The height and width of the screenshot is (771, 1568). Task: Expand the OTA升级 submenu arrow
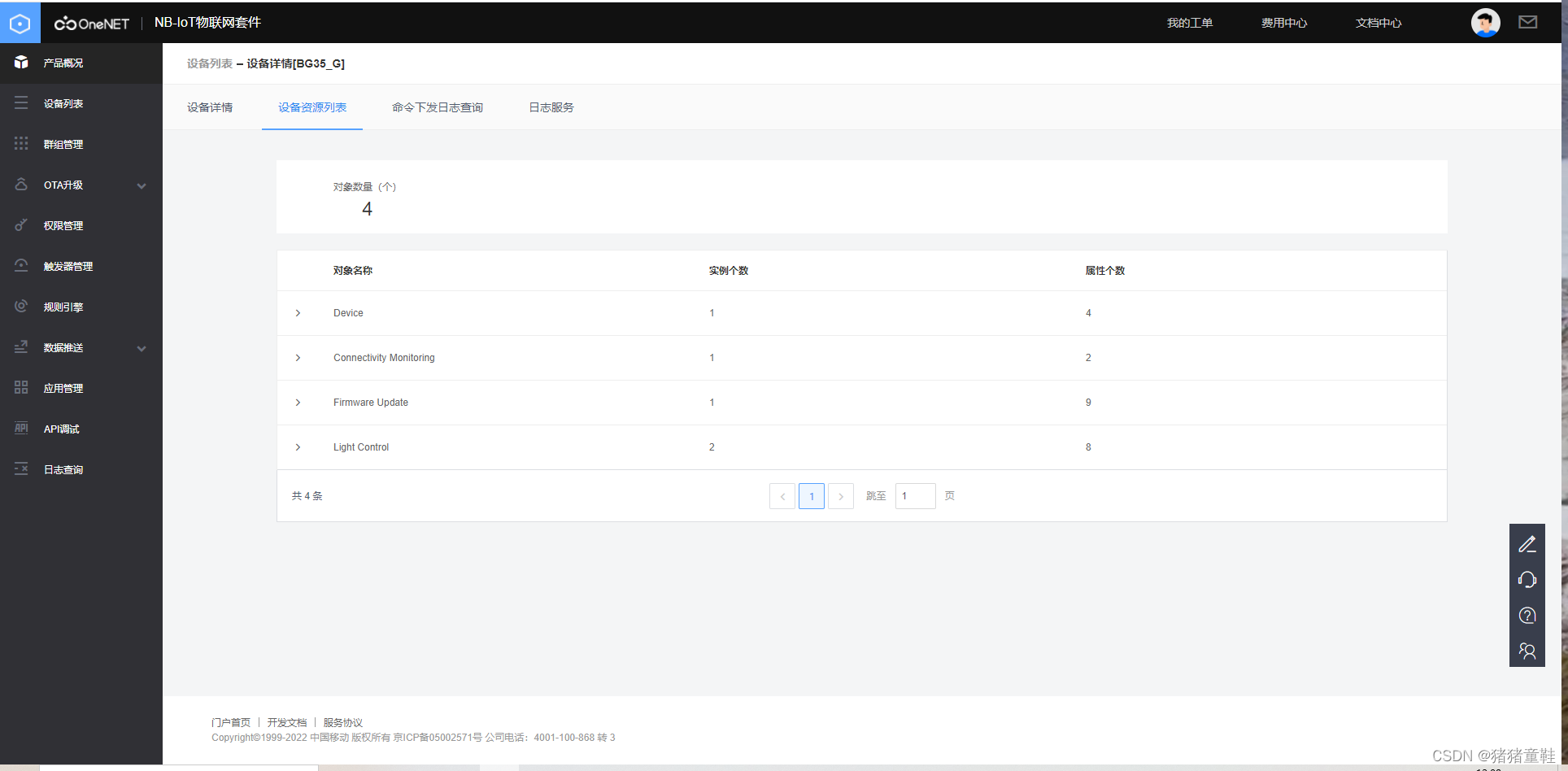tap(142, 185)
